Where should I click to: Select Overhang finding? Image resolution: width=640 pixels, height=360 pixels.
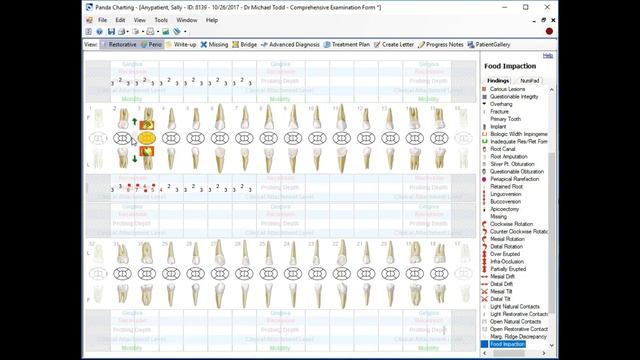pos(501,104)
